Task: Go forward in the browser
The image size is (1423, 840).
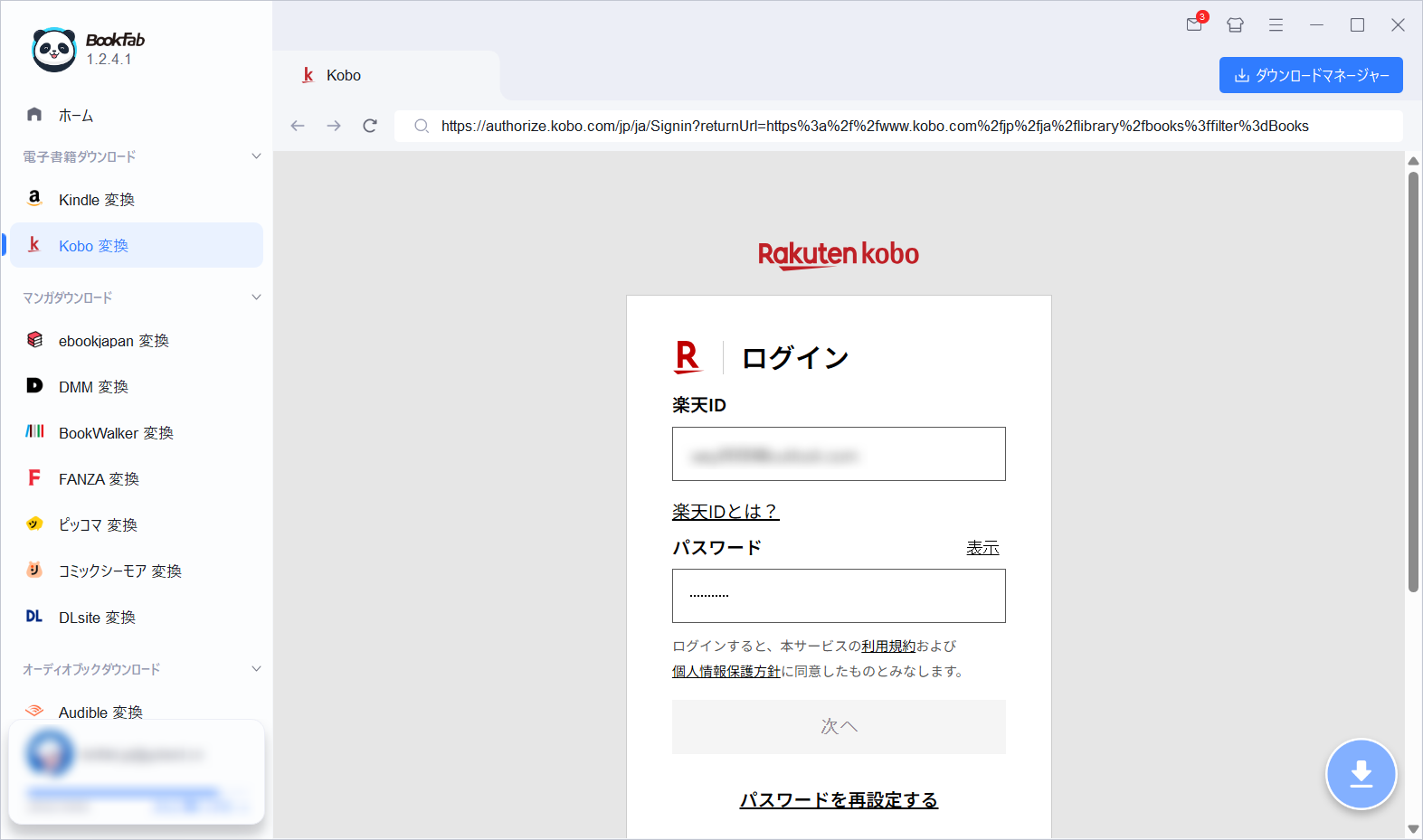Action: [334, 126]
